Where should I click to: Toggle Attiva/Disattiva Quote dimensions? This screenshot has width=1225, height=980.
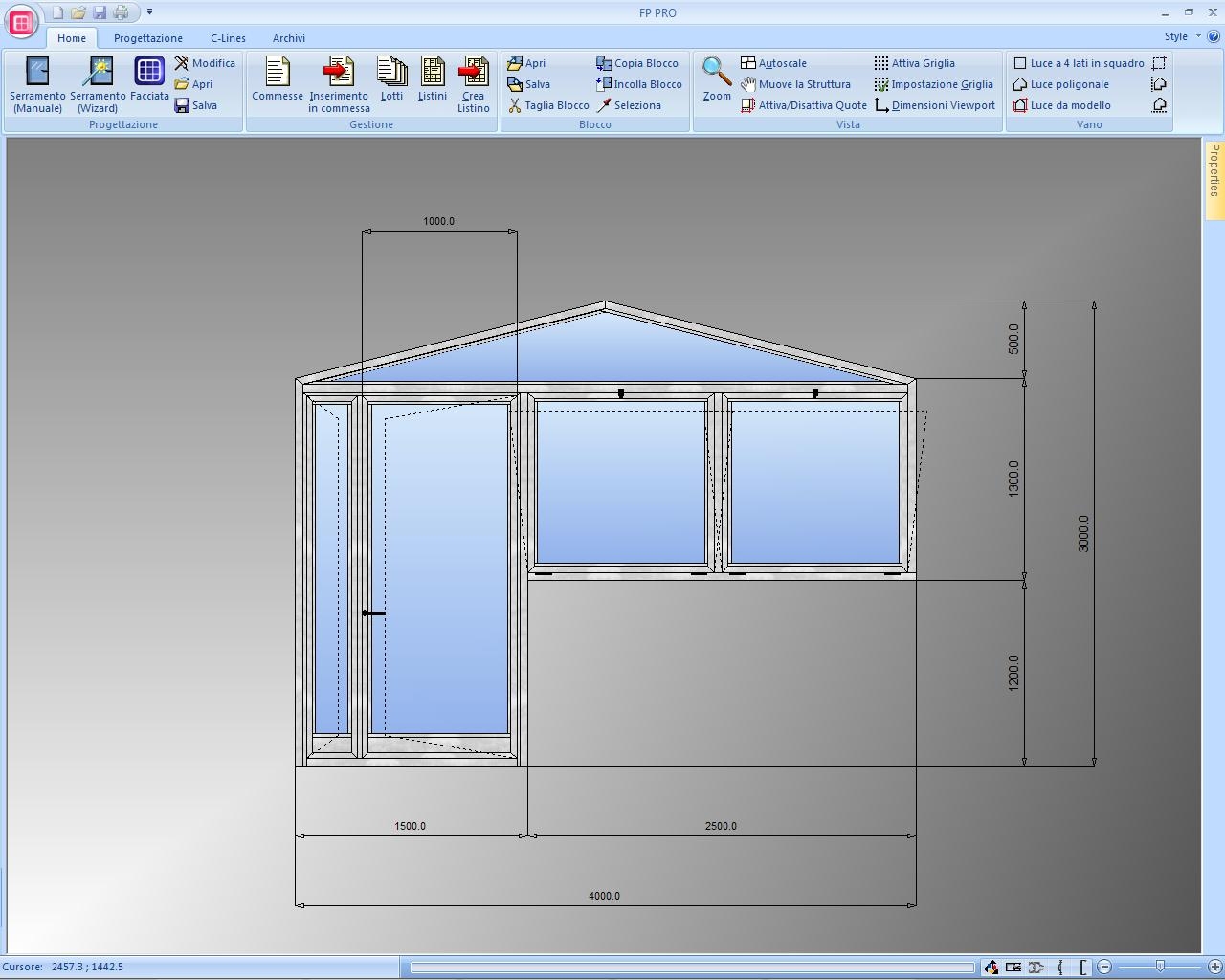803,105
